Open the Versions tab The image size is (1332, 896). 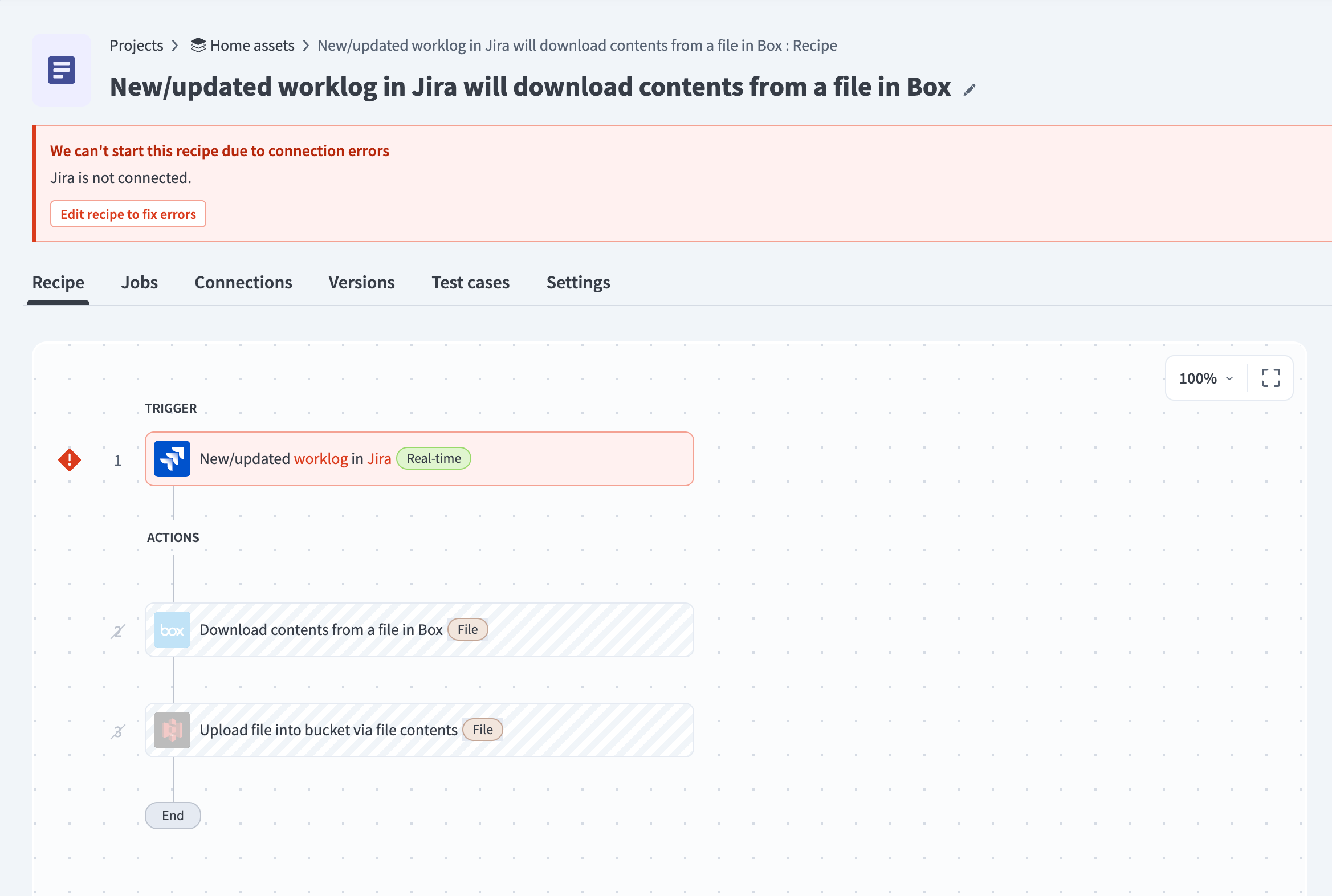pos(362,282)
